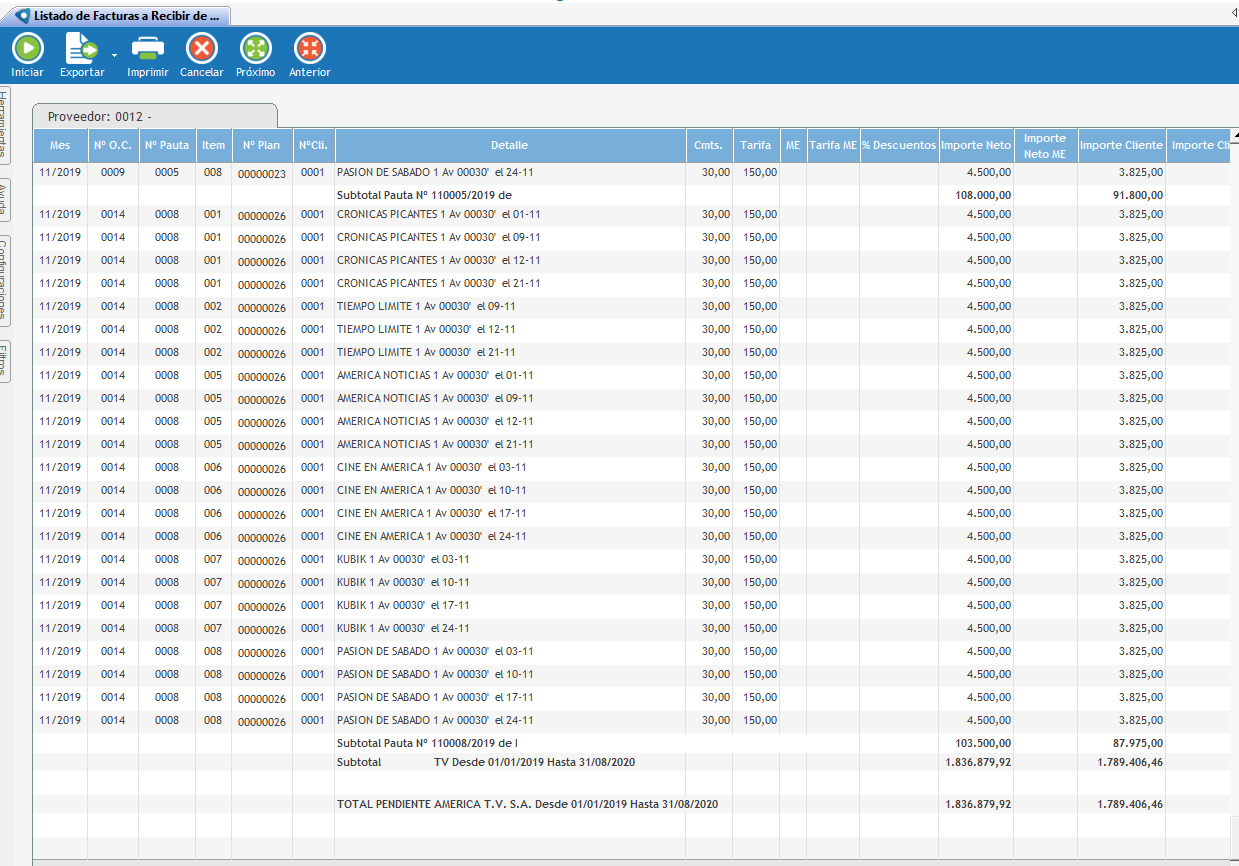Expand the Filtros side panel
Image resolution: width=1239 pixels, height=866 pixels.
(x=5, y=361)
